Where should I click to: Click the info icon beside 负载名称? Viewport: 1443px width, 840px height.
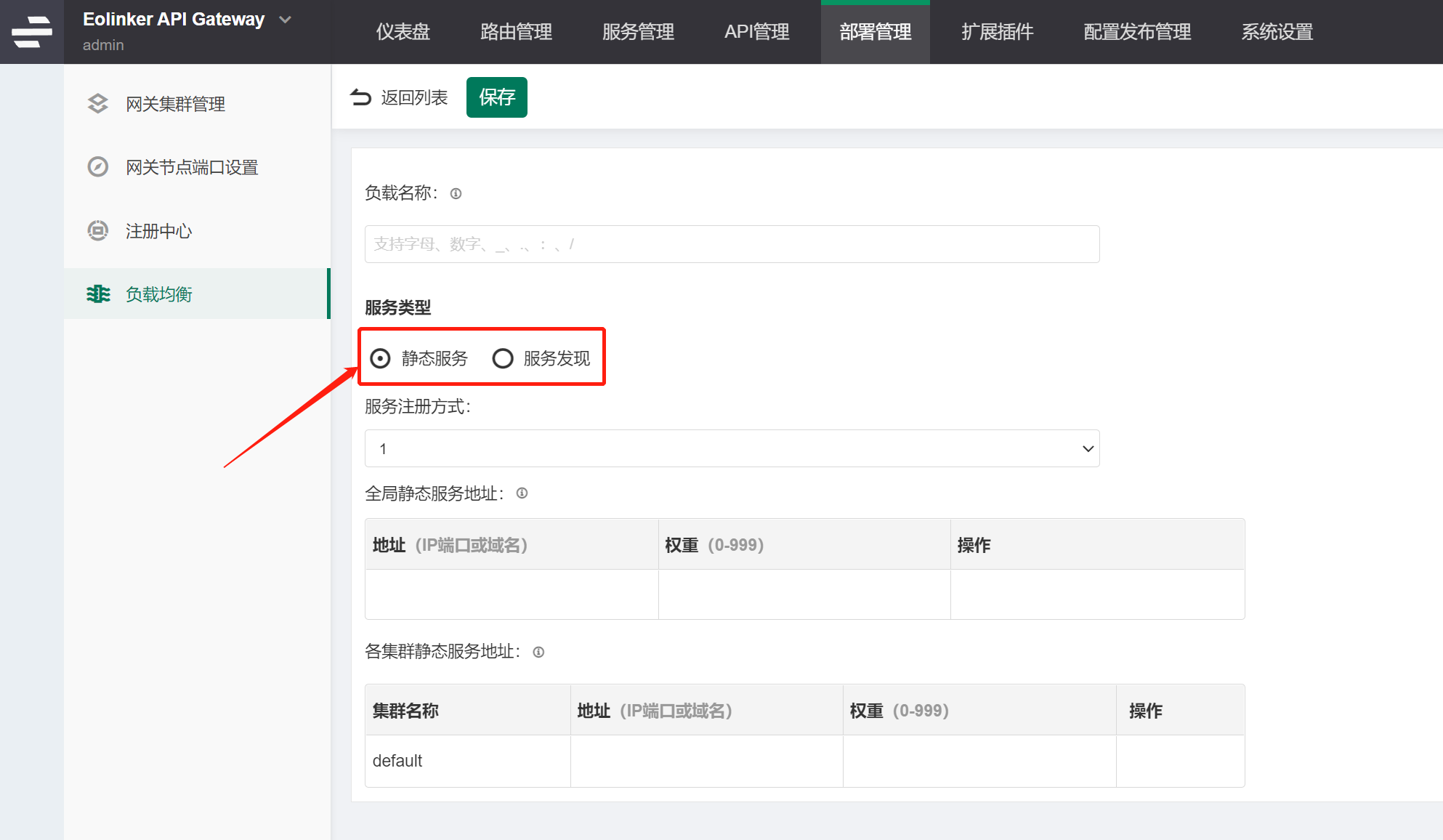(x=455, y=193)
